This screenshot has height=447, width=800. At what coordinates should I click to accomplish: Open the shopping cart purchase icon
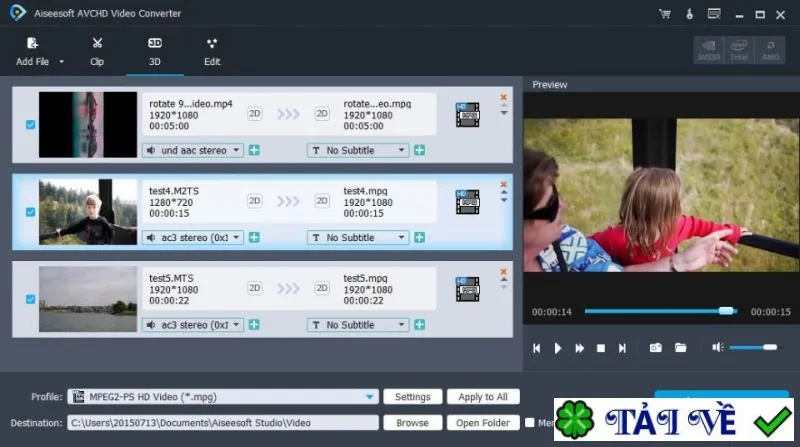tap(665, 14)
